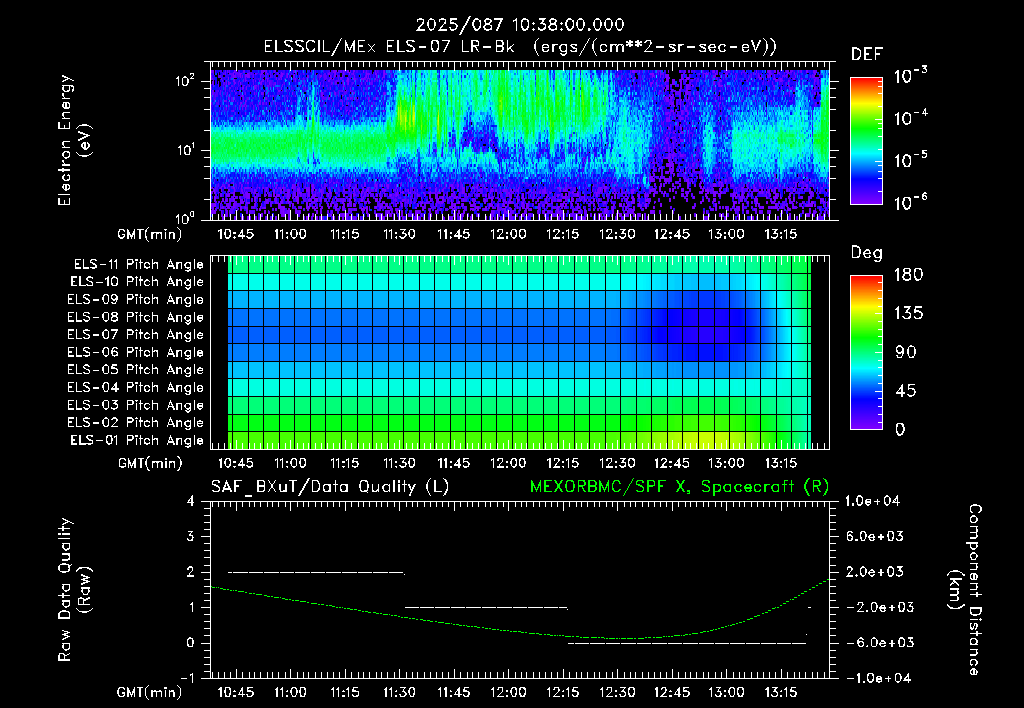Image resolution: width=1024 pixels, height=708 pixels.
Task: Click the Raw Data Quality (Raw) axis label
Action: [x=74, y=590]
